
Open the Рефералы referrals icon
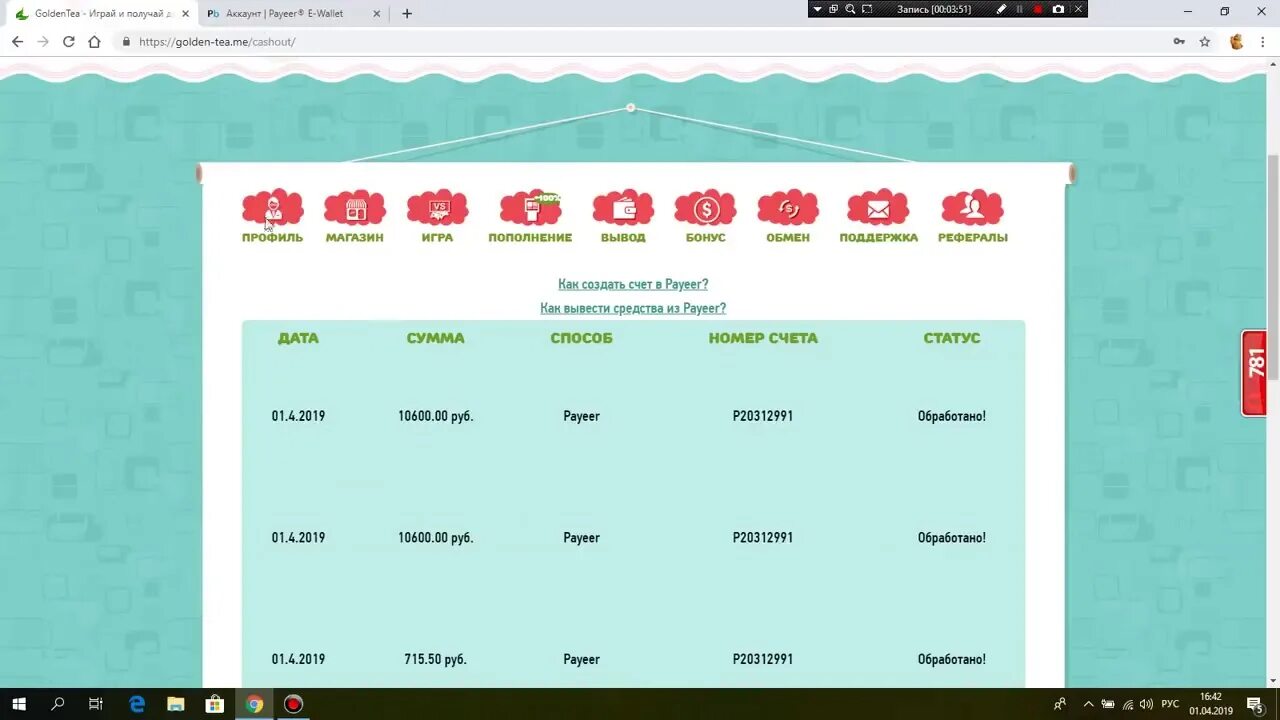click(x=972, y=208)
